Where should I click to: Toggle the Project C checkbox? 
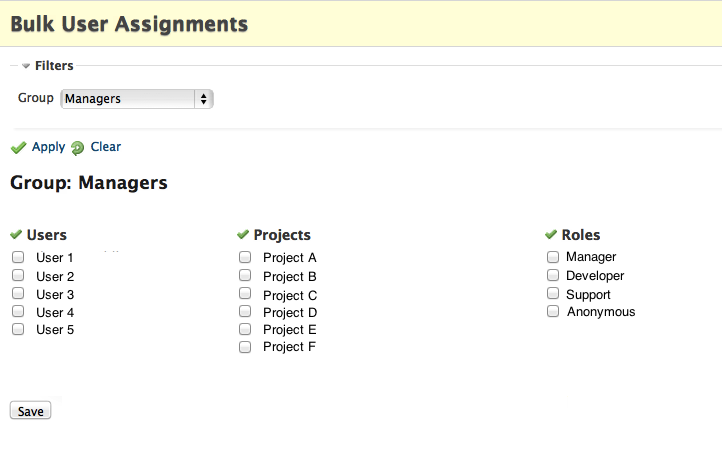pyautogui.click(x=245, y=293)
